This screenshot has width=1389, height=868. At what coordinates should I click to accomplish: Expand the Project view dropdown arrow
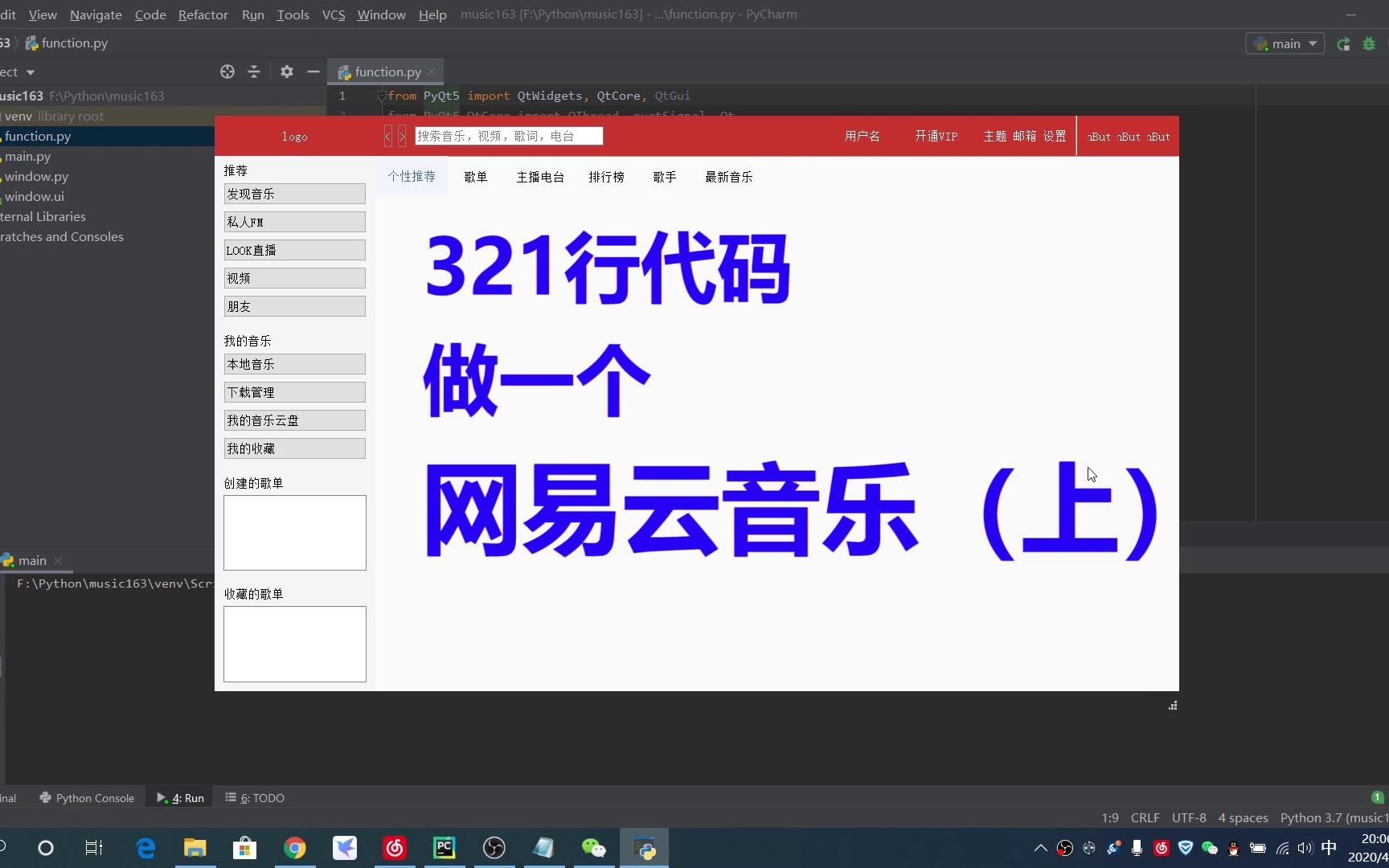coord(31,72)
